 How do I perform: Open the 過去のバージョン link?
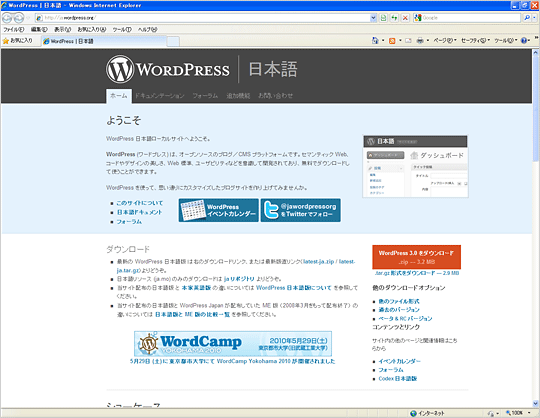click(x=399, y=310)
